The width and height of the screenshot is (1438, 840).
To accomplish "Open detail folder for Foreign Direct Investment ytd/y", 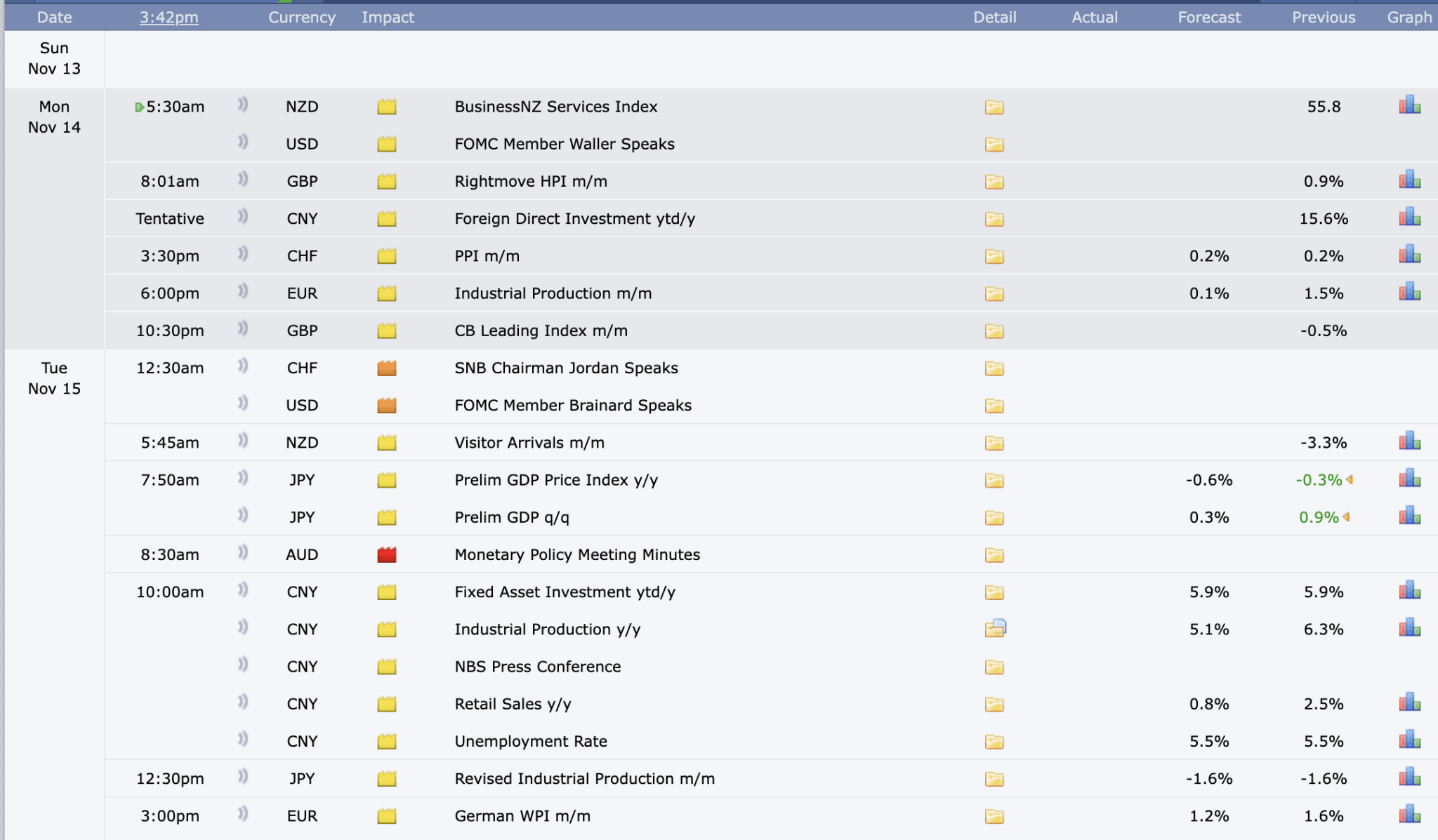I will (994, 219).
